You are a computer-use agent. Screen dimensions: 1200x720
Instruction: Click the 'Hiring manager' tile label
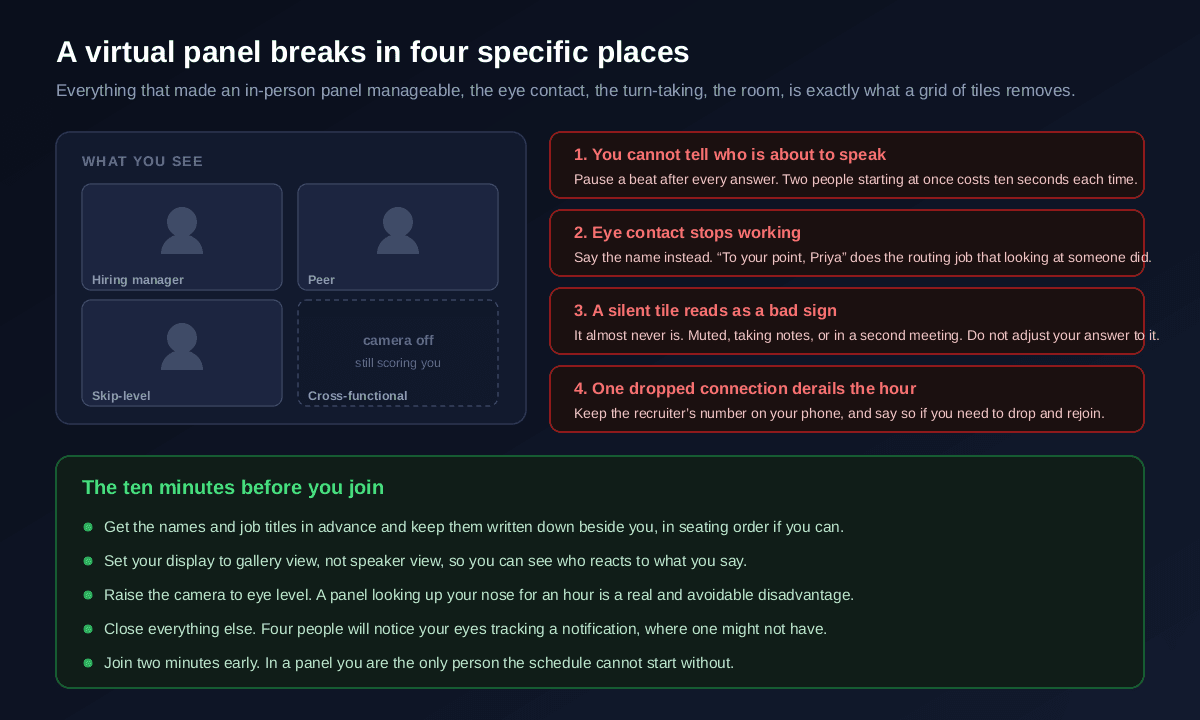[138, 280]
